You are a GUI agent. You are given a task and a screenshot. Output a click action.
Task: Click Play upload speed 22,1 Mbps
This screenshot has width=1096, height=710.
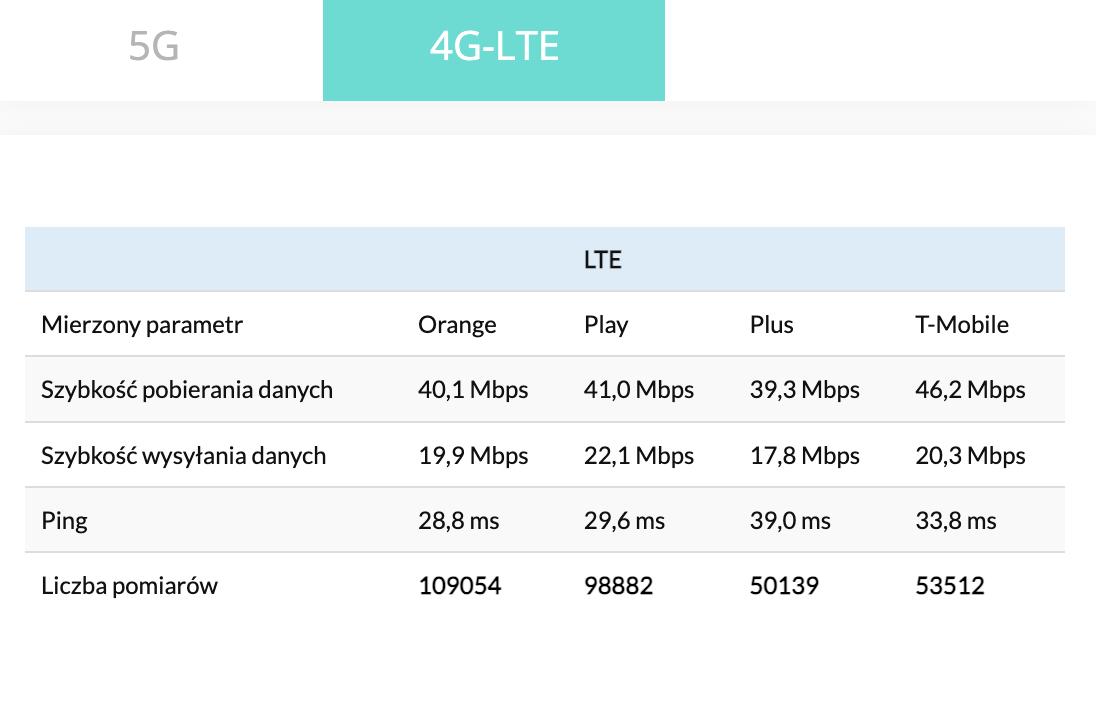pos(639,456)
